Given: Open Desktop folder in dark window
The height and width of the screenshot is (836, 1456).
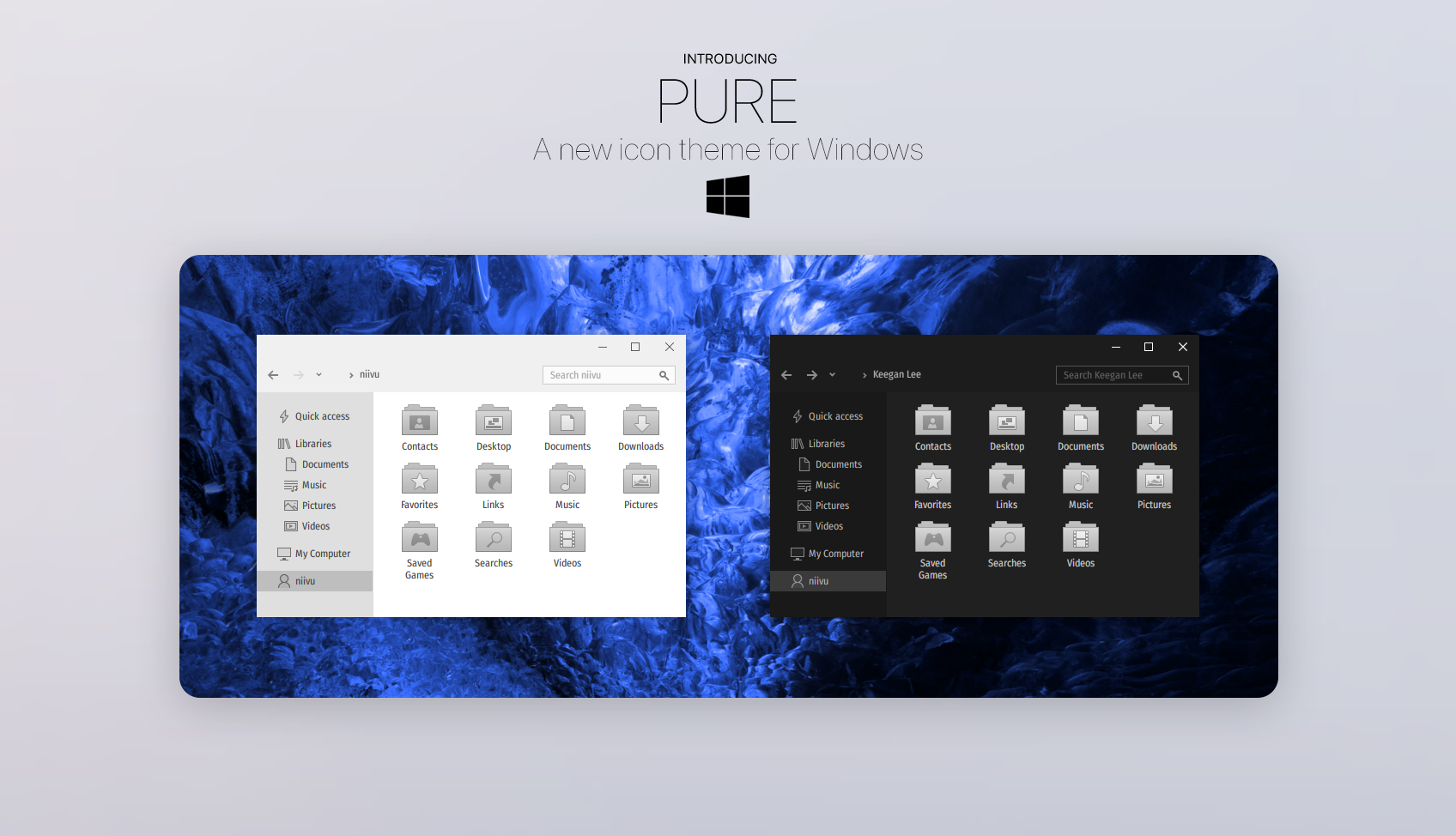Looking at the screenshot, I should coord(1007,427).
